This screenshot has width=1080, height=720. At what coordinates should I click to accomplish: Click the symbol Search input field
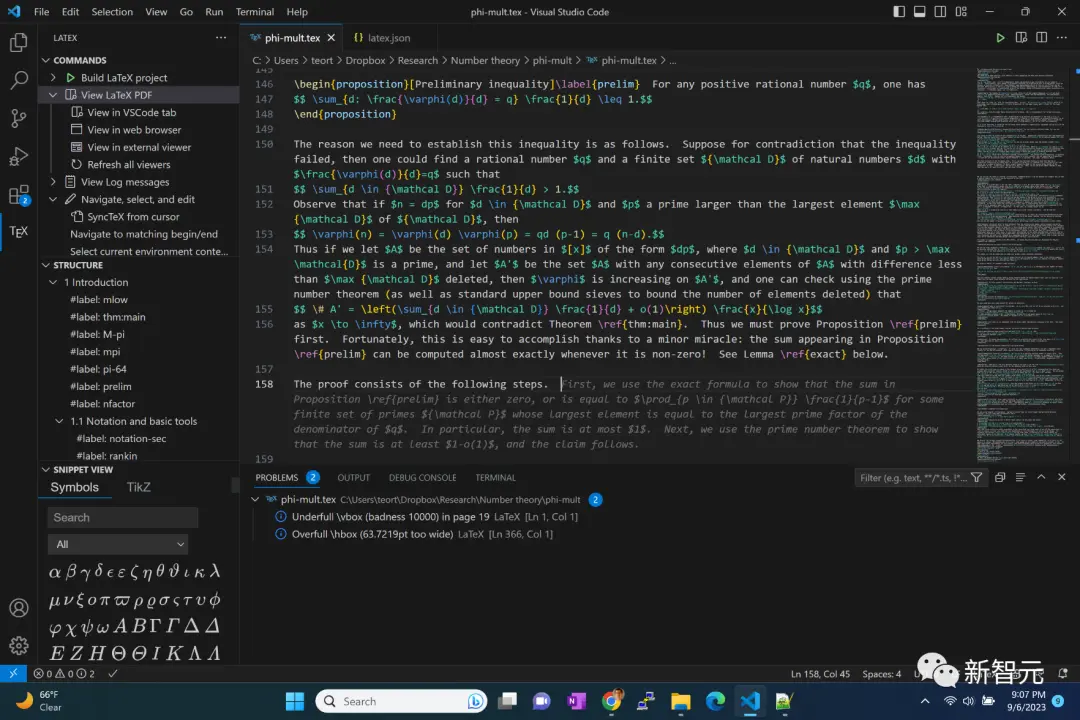tap(123, 517)
